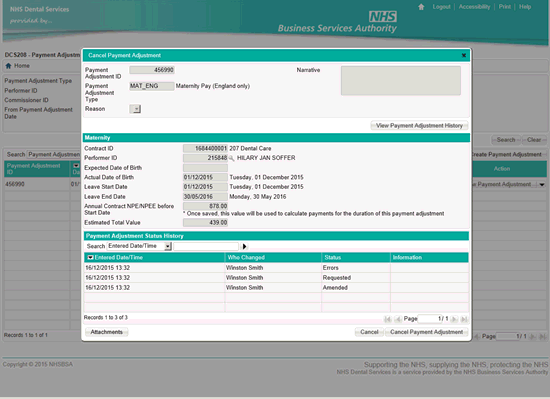Screen dimensions: 550x399
Task: Select the history row with status Amended
Action: [x=276, y=288]
